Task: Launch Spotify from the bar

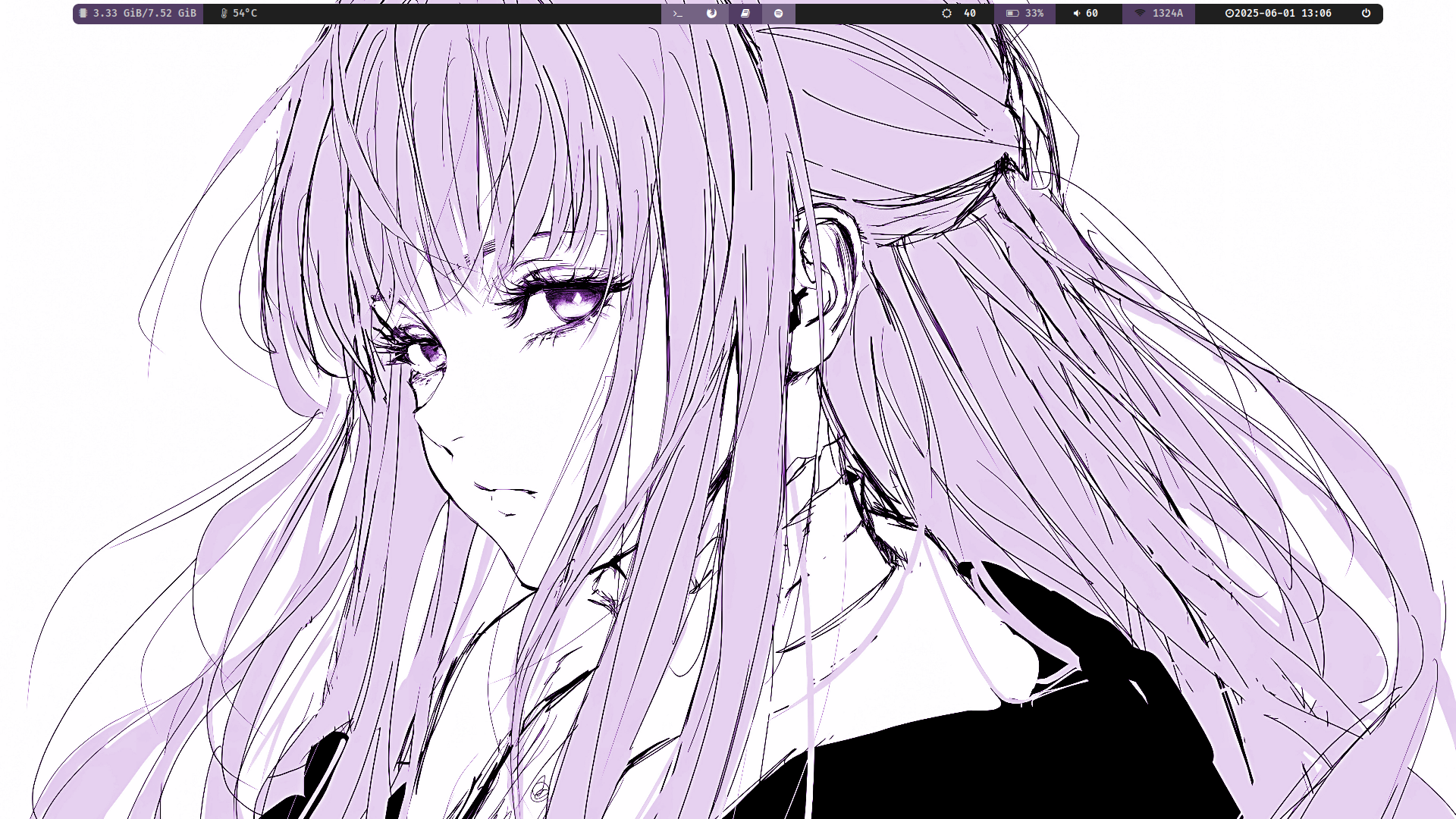Action: coord(778,14)
